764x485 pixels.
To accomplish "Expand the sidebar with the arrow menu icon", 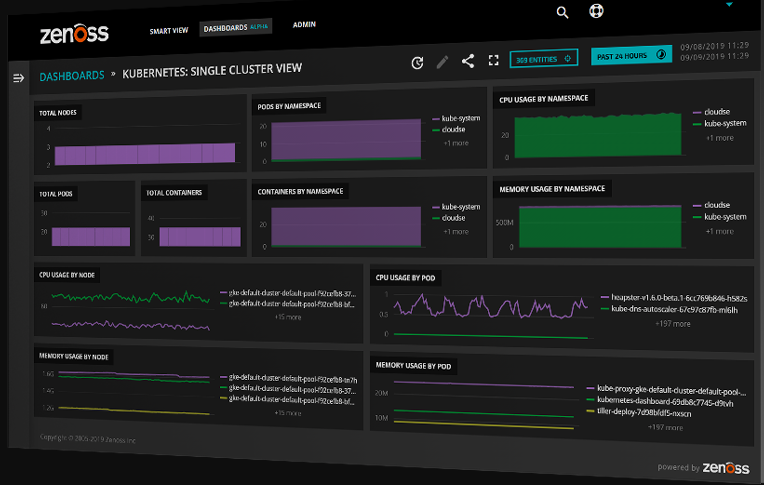I will (x=18, y=77).
